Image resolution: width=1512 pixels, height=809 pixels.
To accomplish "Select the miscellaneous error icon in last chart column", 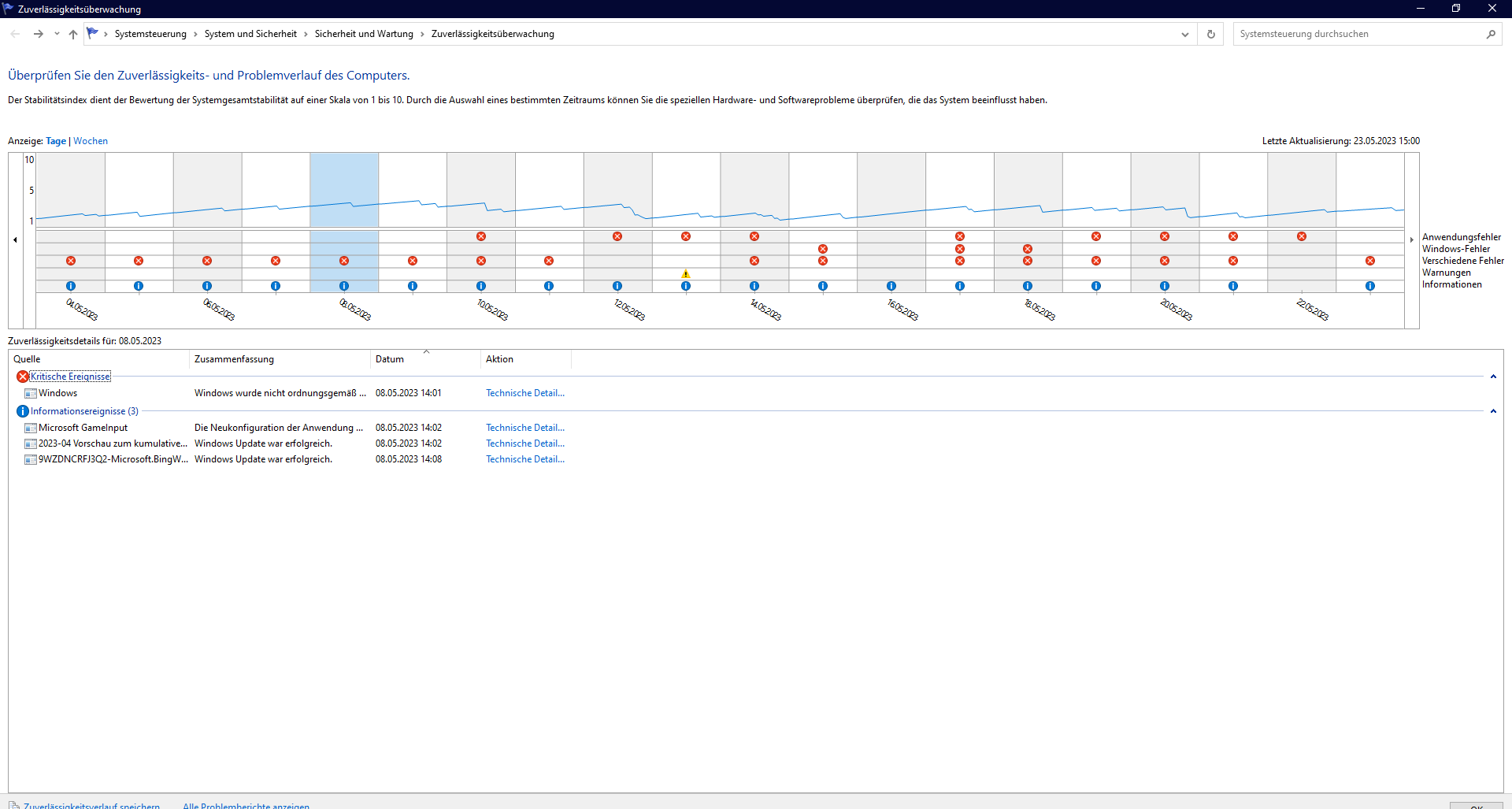I will (x=1370, y=261).
